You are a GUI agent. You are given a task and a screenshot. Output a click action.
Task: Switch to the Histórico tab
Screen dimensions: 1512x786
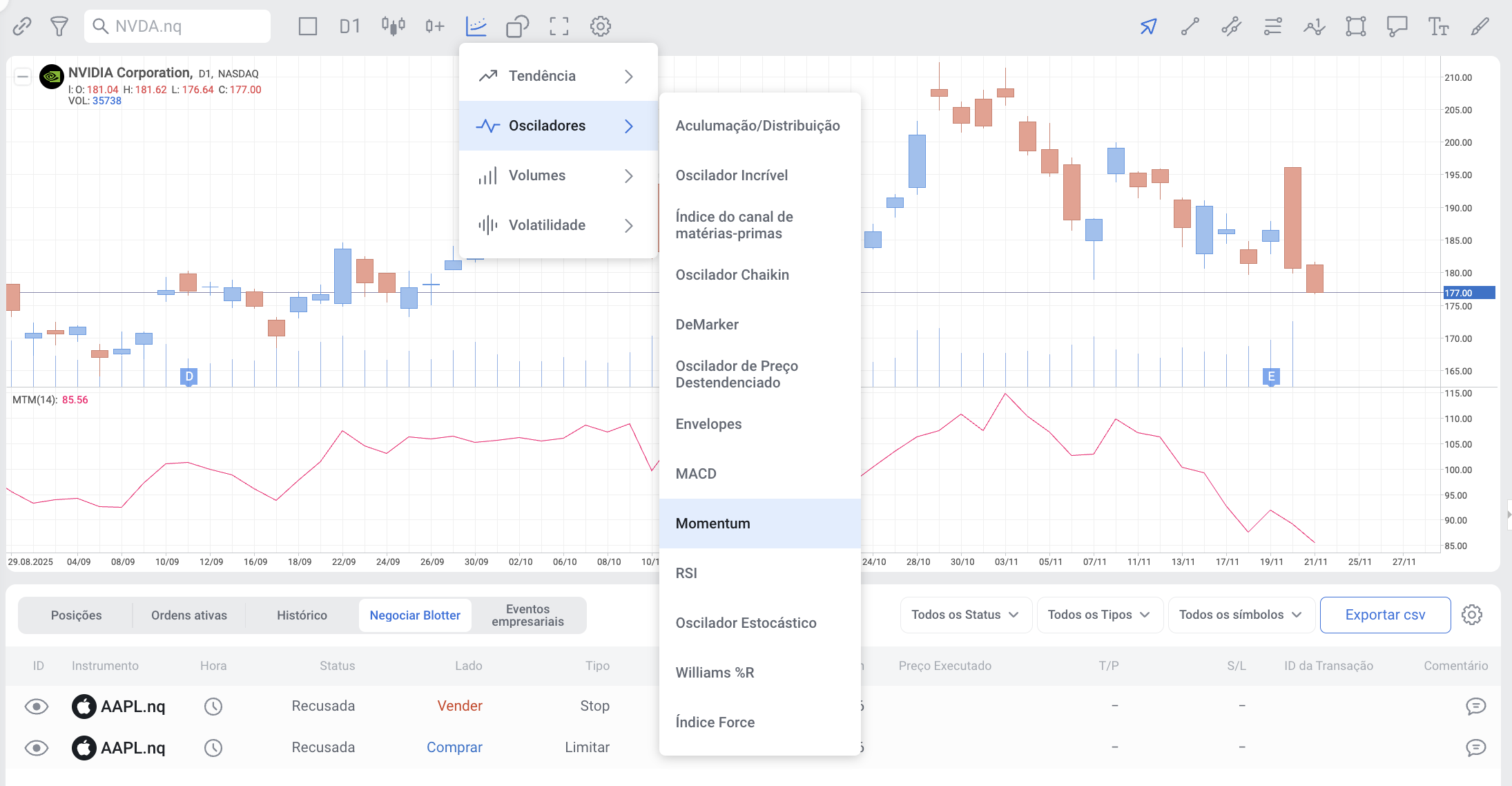[302, 615]
